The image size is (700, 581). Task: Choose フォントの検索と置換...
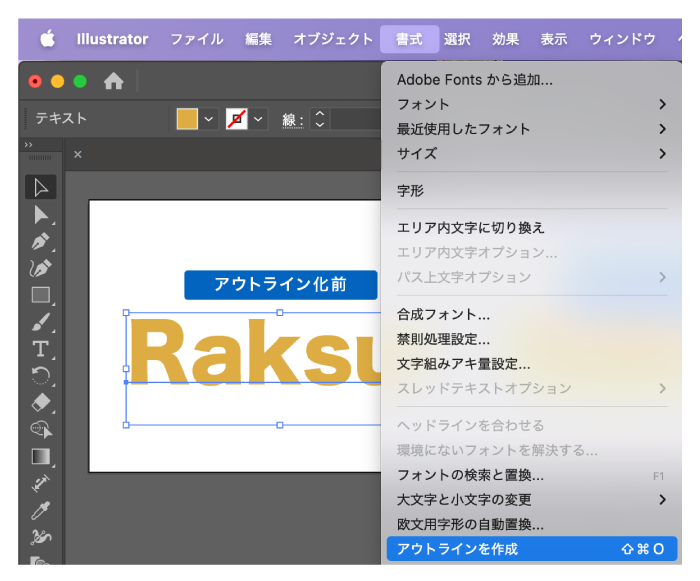click(531, 475)
